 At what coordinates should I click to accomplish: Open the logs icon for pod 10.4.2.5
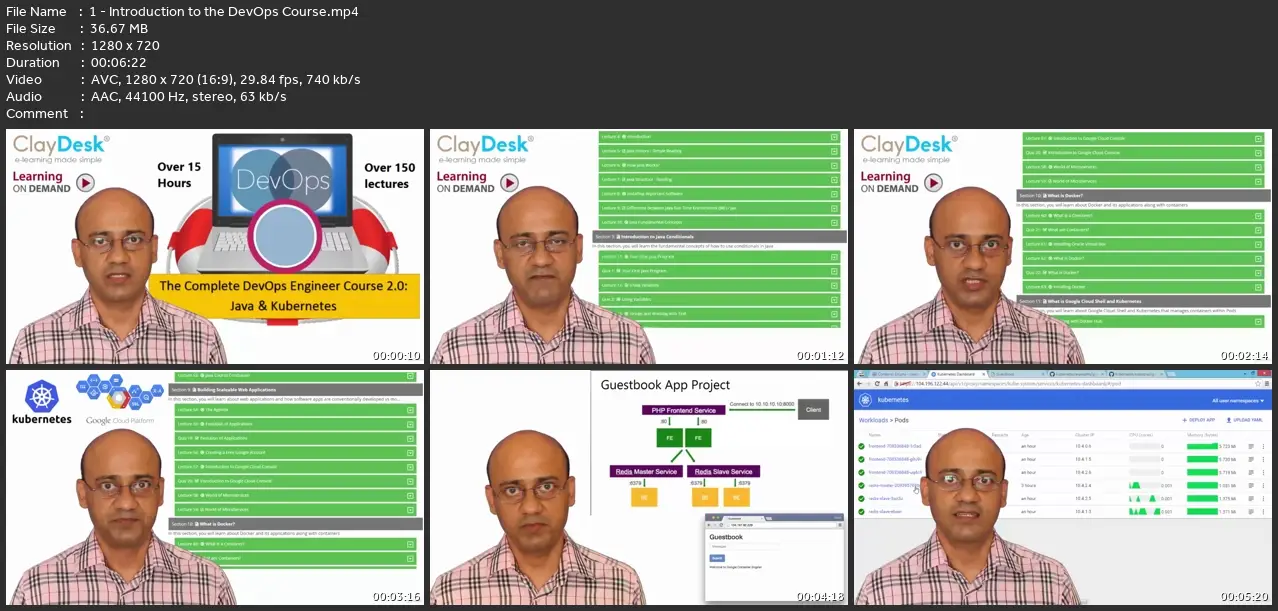pyautogui.click(x=1251, y=498)
